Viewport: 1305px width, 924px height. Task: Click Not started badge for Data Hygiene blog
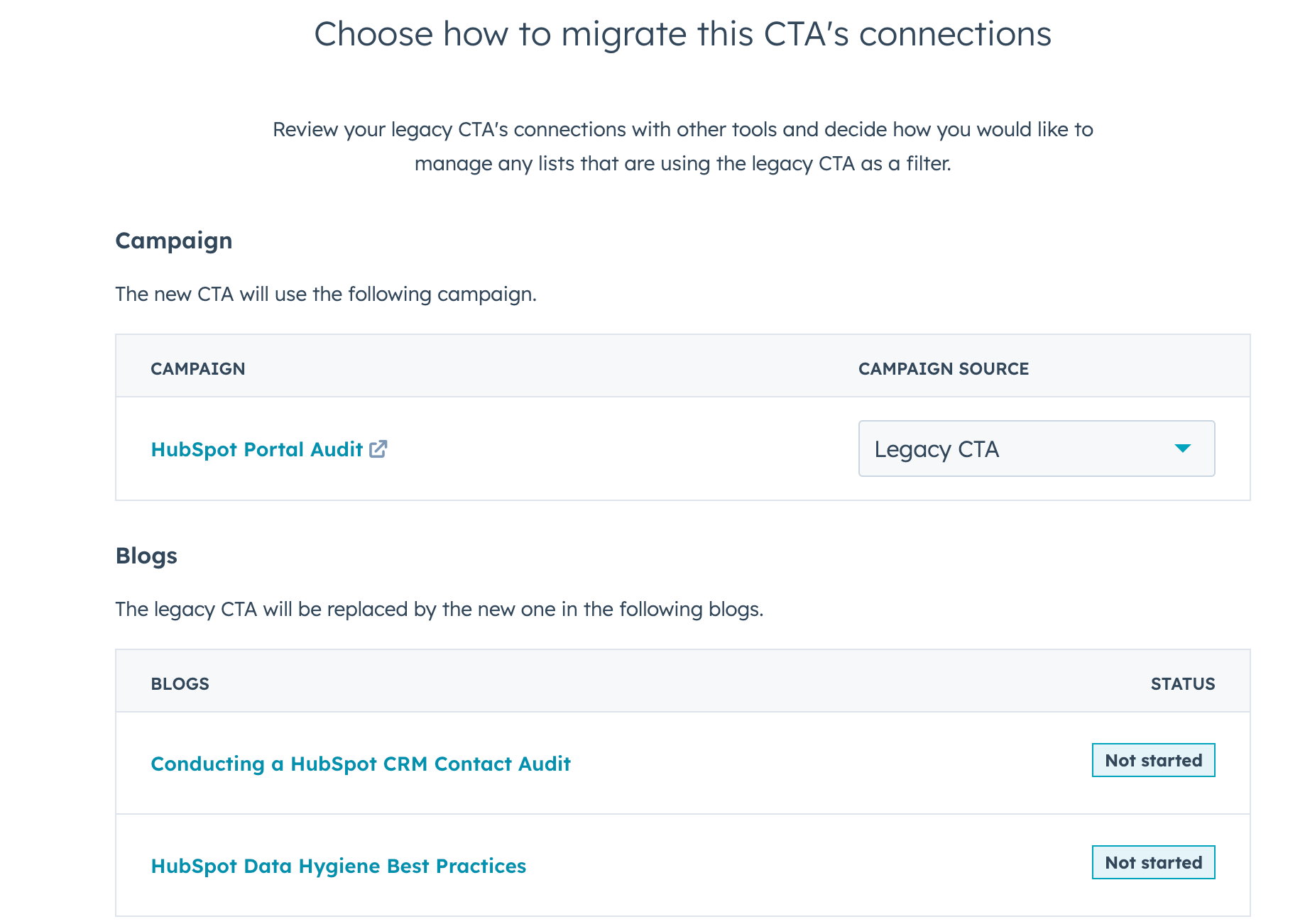[1153, 862]
